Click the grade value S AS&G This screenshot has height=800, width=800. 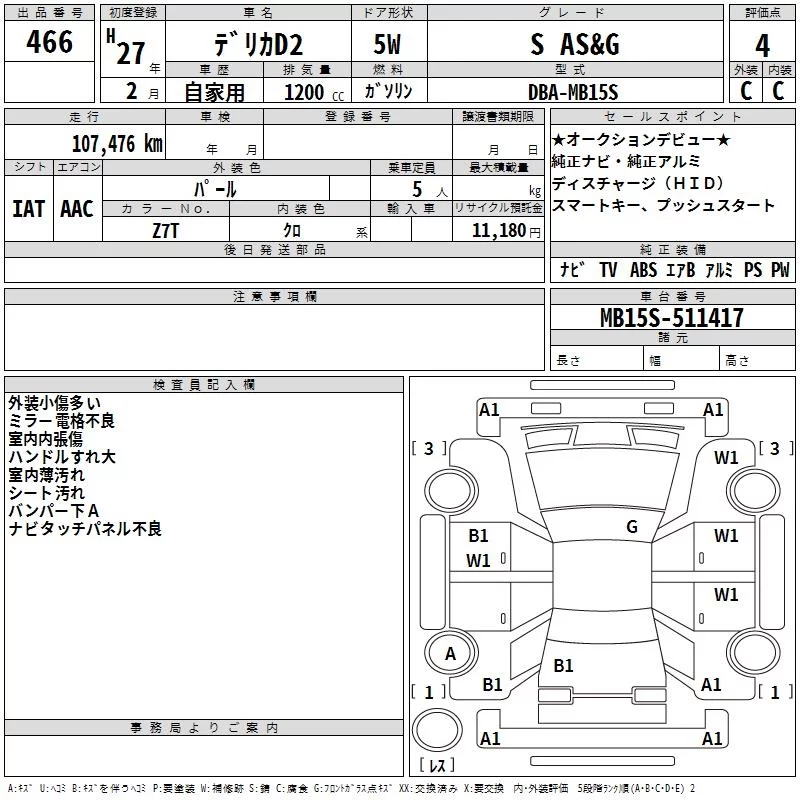click(575, 44)
